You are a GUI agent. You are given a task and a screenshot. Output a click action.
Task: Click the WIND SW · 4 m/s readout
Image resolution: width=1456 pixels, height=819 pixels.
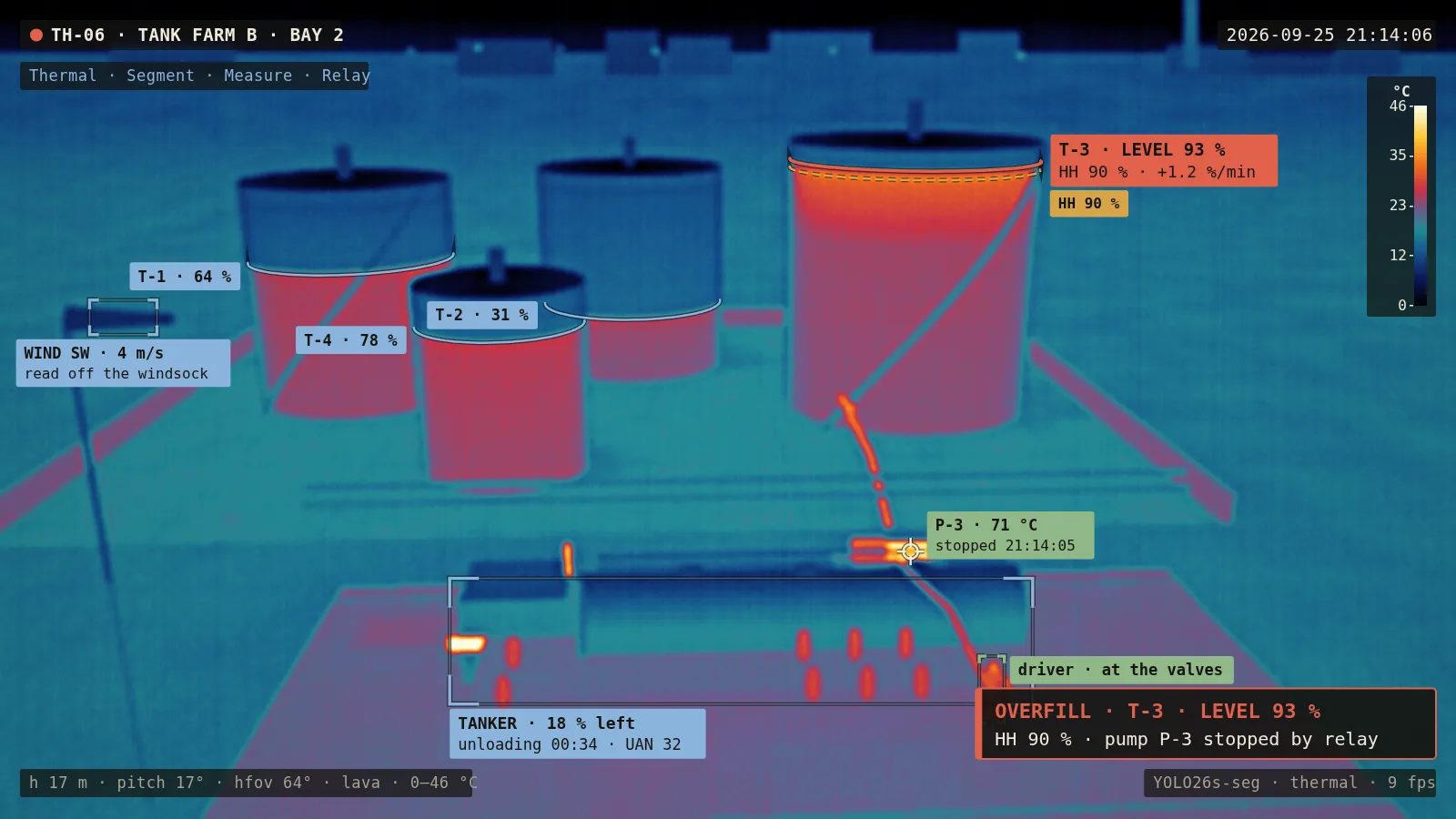(x=123, y=363)
